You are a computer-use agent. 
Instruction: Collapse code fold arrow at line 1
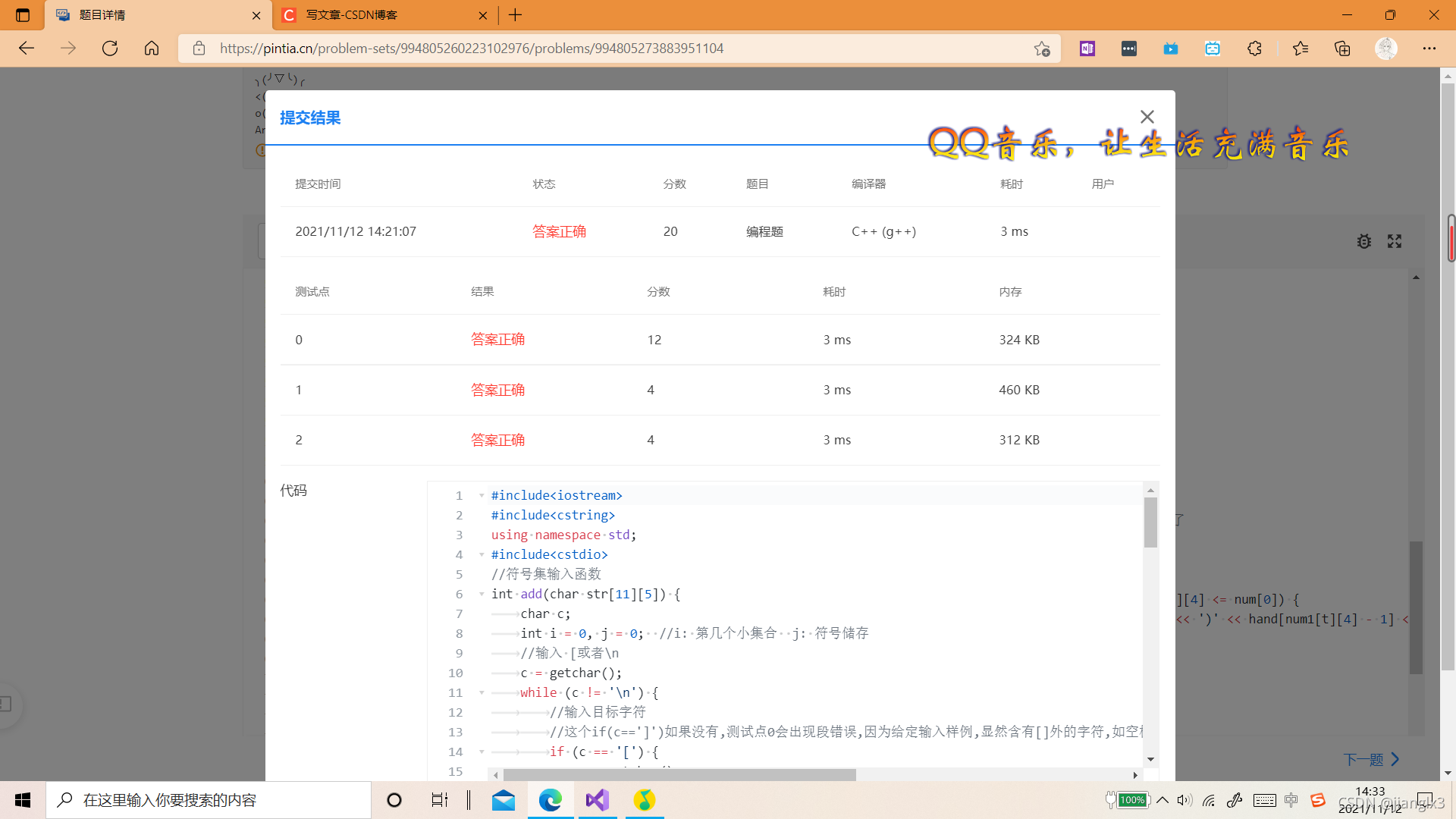pyautogui.click(x=482, y=495)
